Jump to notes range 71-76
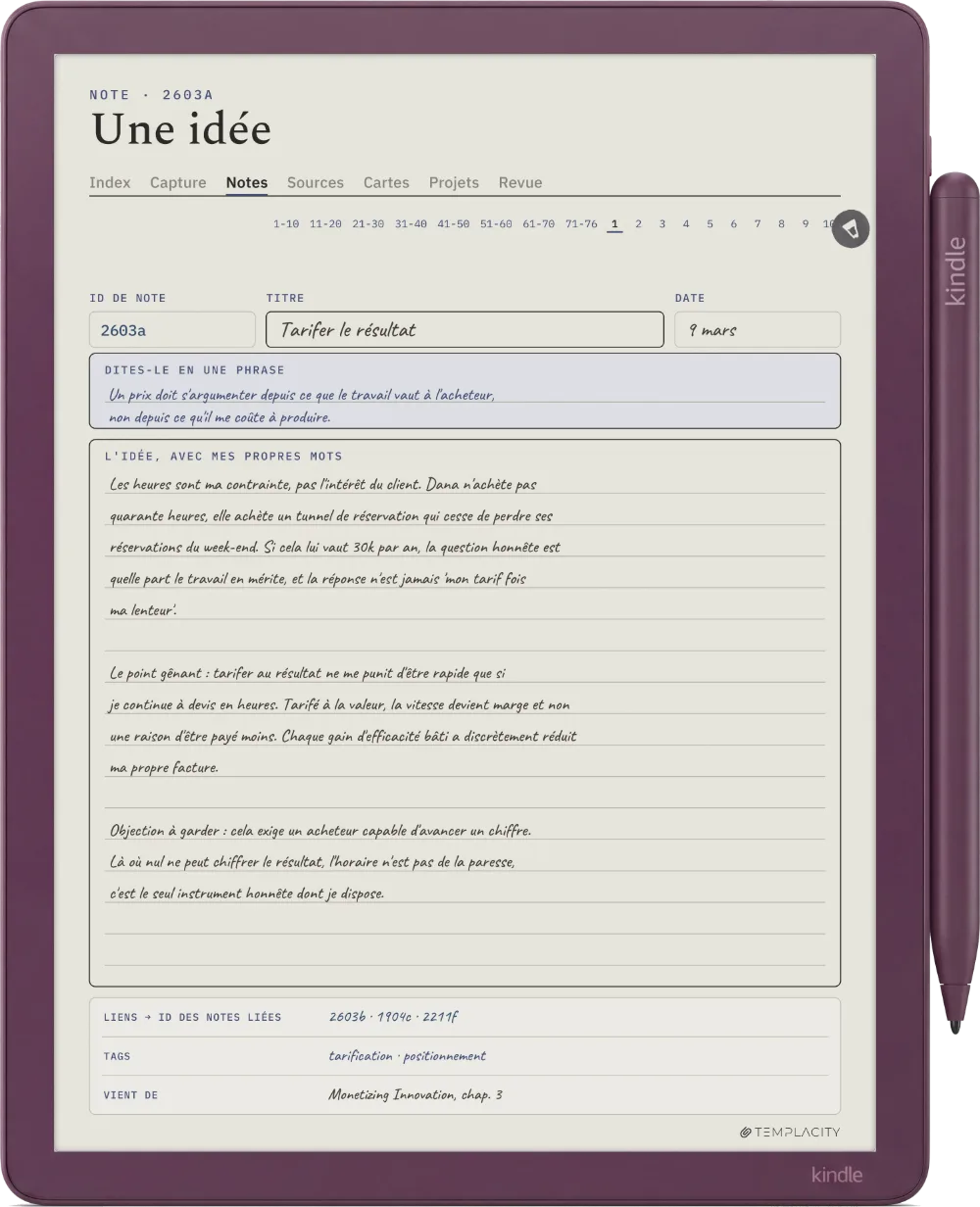Image resolution: width=980 pixels, height=1207 pixels. pos(581,224)
